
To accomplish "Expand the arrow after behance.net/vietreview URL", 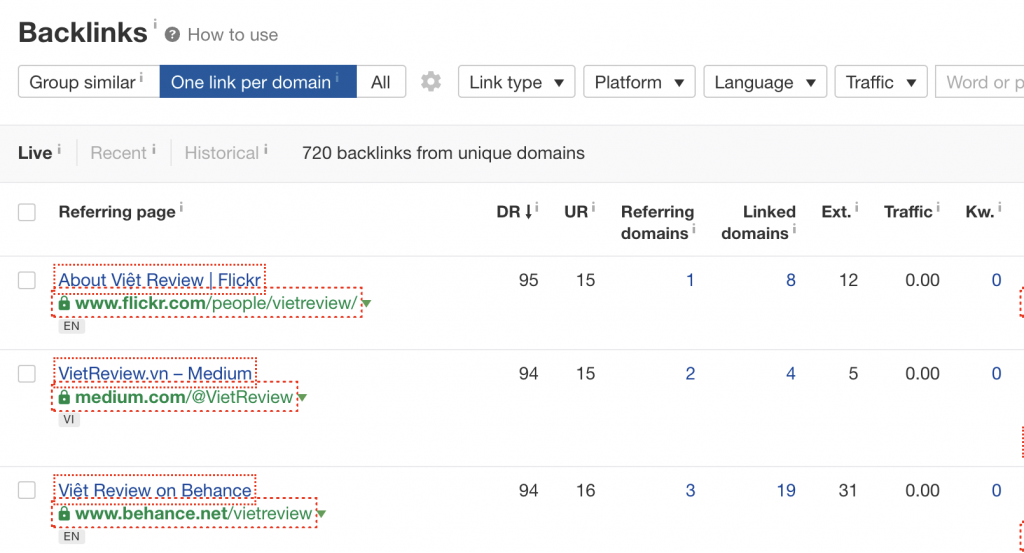I will point(321,514).
